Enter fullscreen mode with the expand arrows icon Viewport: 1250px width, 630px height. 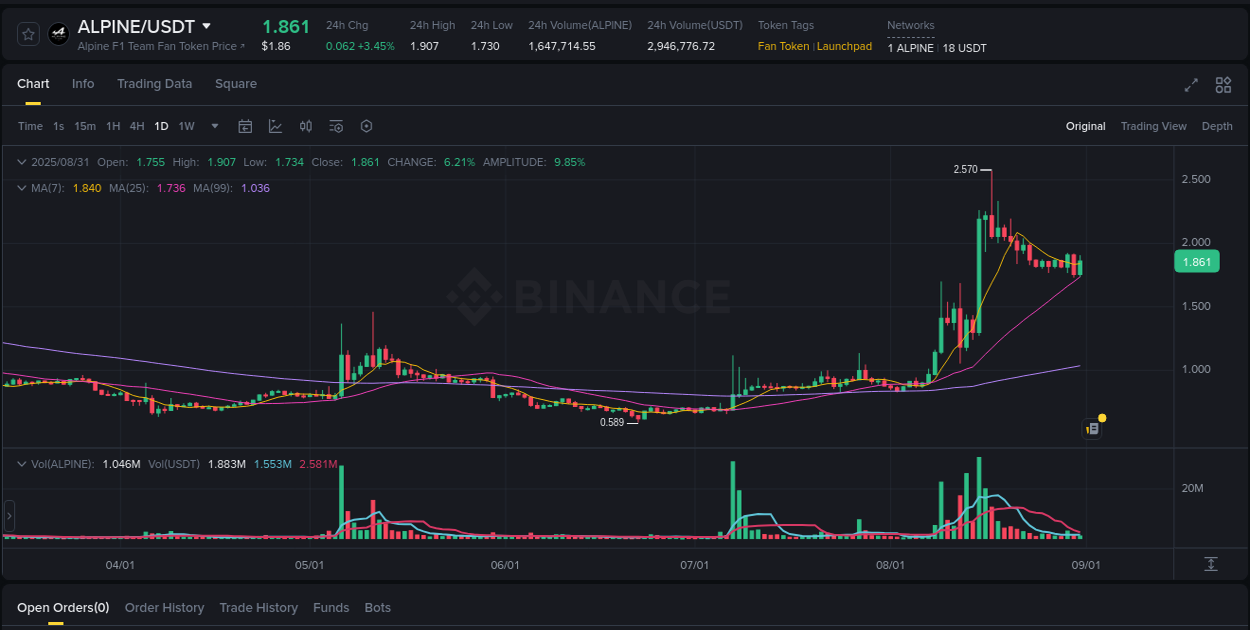1191,86
